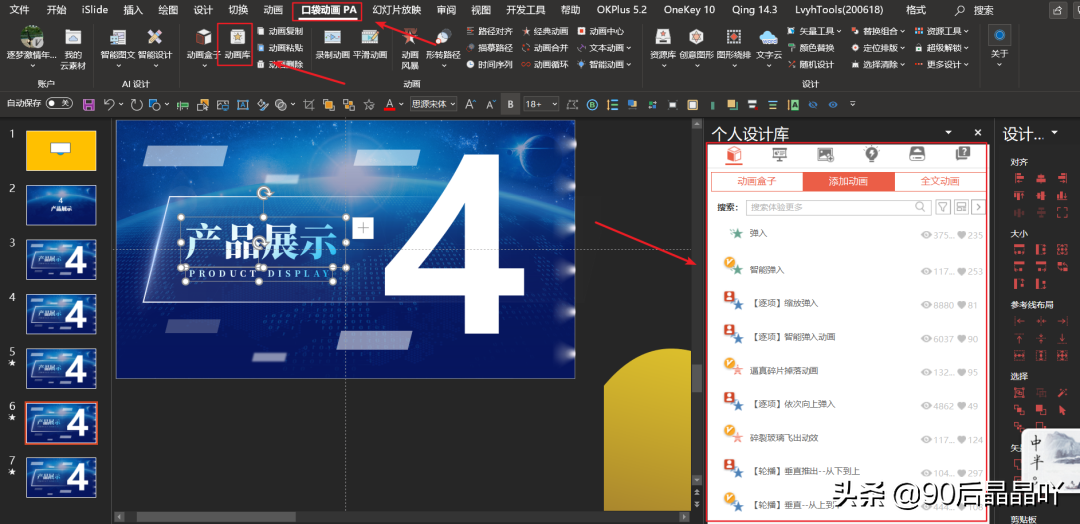Expand the 18+ font size dropdown
The height and width of the screenshot is (524, 1080).
coord(541,105)
